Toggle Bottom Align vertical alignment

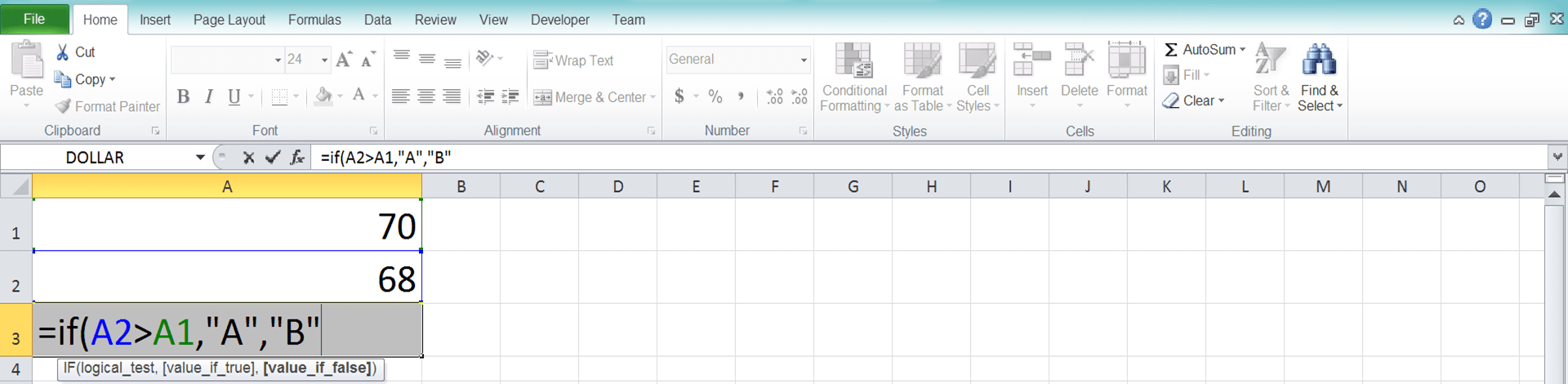tap(452, 60)
